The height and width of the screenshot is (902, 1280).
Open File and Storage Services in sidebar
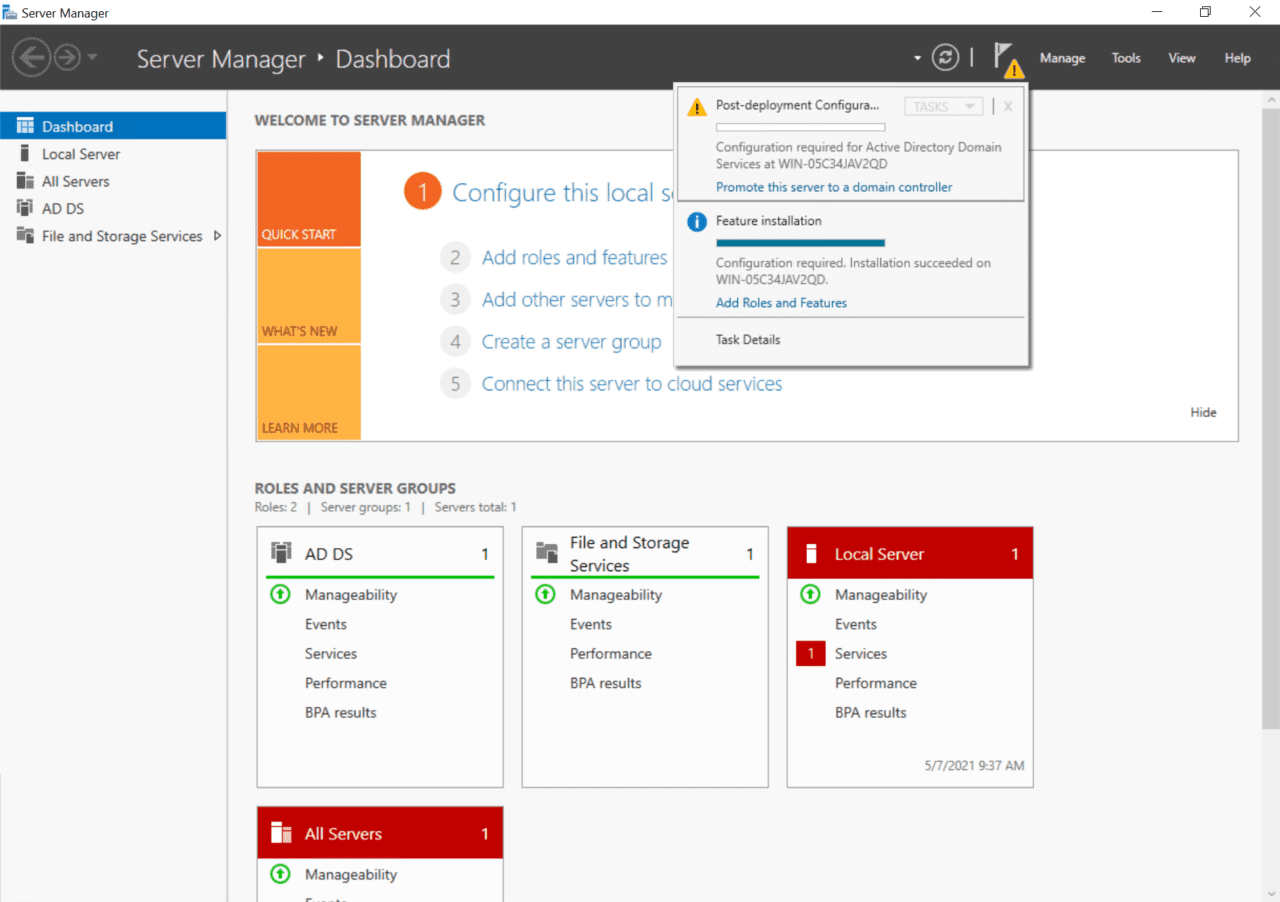point(122,236)
